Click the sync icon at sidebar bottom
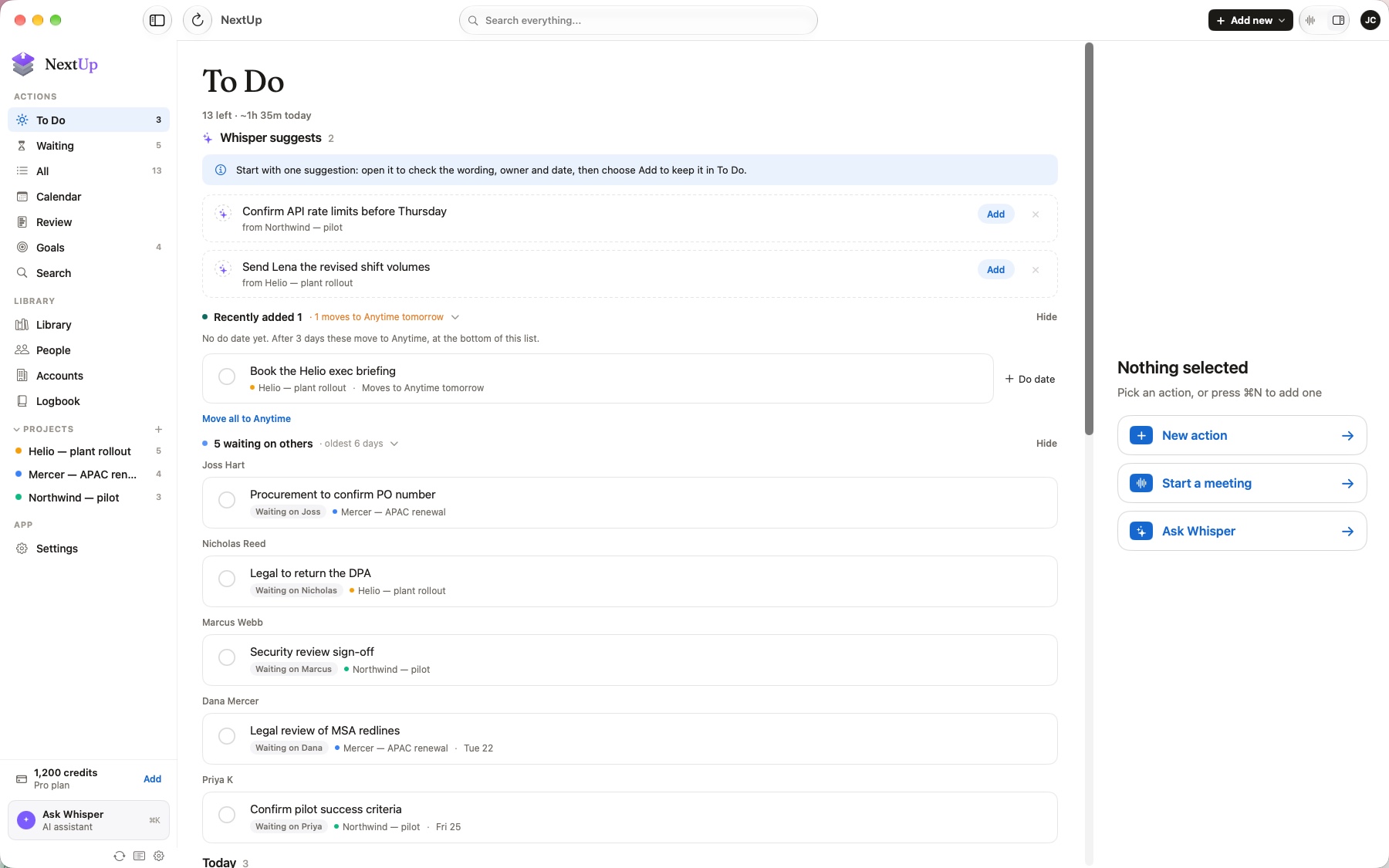The width and height of the screenshot is (1389, 868). (x=119, y=856)
